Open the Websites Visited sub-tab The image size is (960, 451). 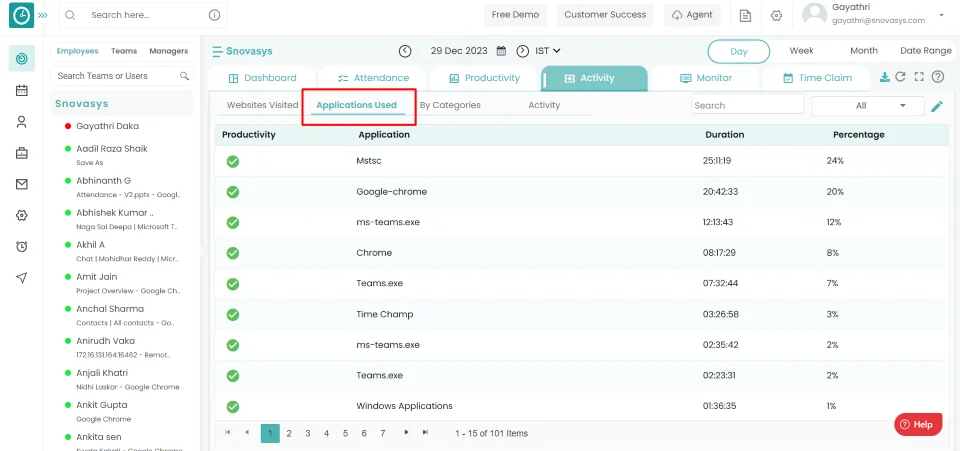click(262, 105)
